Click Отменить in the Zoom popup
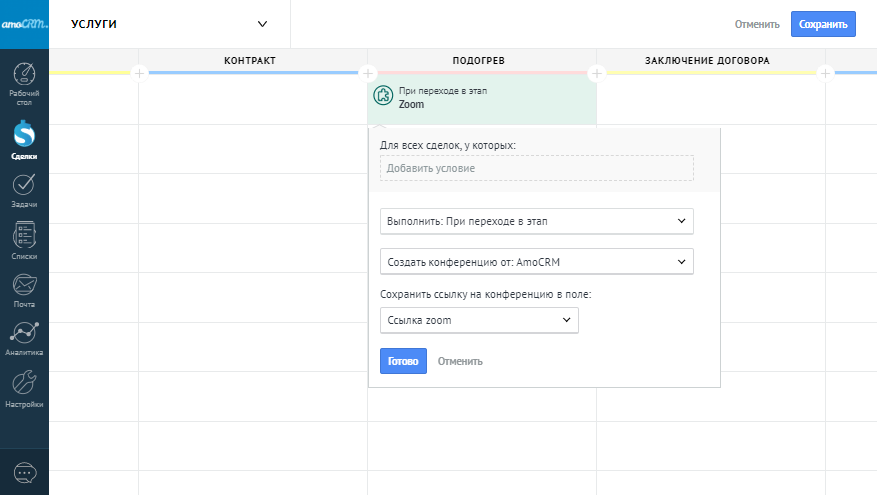877x495 pixels. [x=460, y=361]
